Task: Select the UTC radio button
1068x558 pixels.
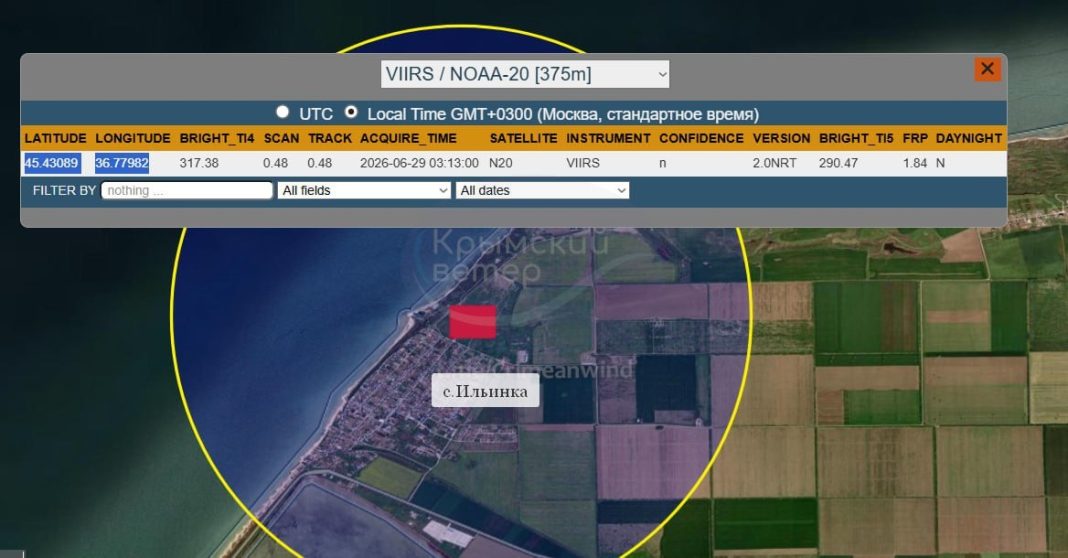Action: click(x=282, y=112)
